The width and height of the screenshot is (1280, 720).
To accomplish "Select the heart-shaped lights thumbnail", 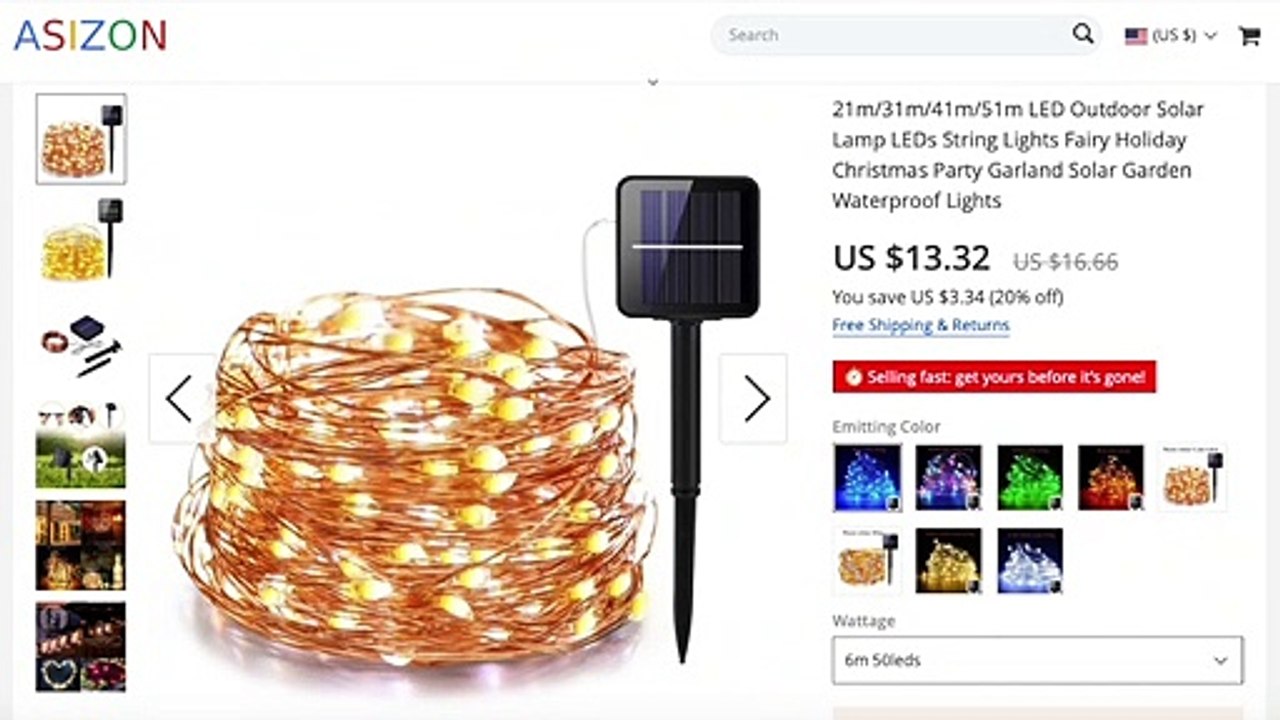I will tap(81, 647).
